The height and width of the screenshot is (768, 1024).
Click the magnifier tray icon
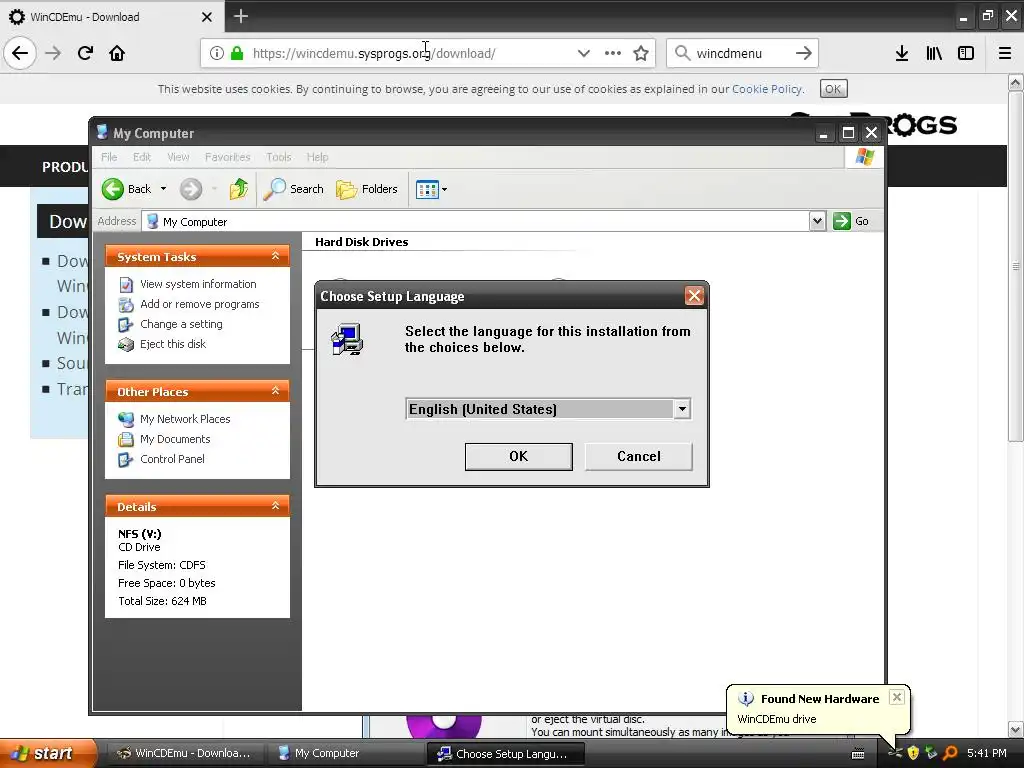pyautogui.click(x=951, y=753)
